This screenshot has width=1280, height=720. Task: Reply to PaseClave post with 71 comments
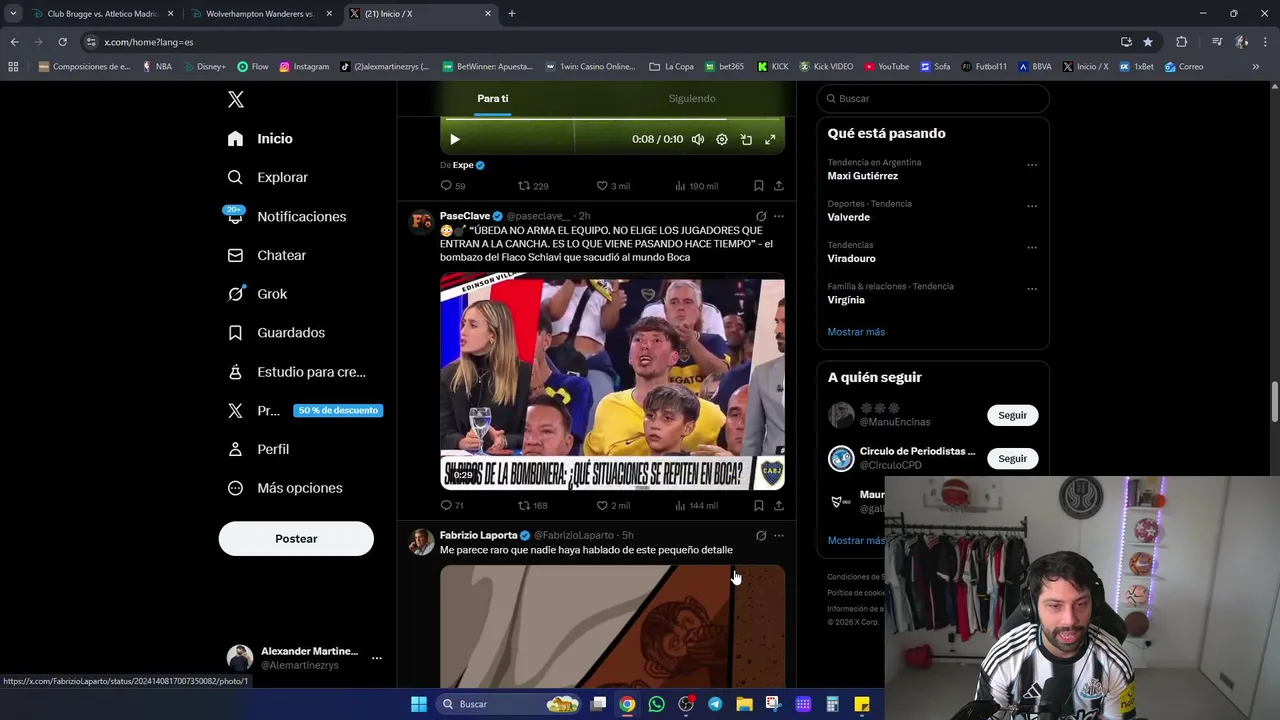(452, 506)
